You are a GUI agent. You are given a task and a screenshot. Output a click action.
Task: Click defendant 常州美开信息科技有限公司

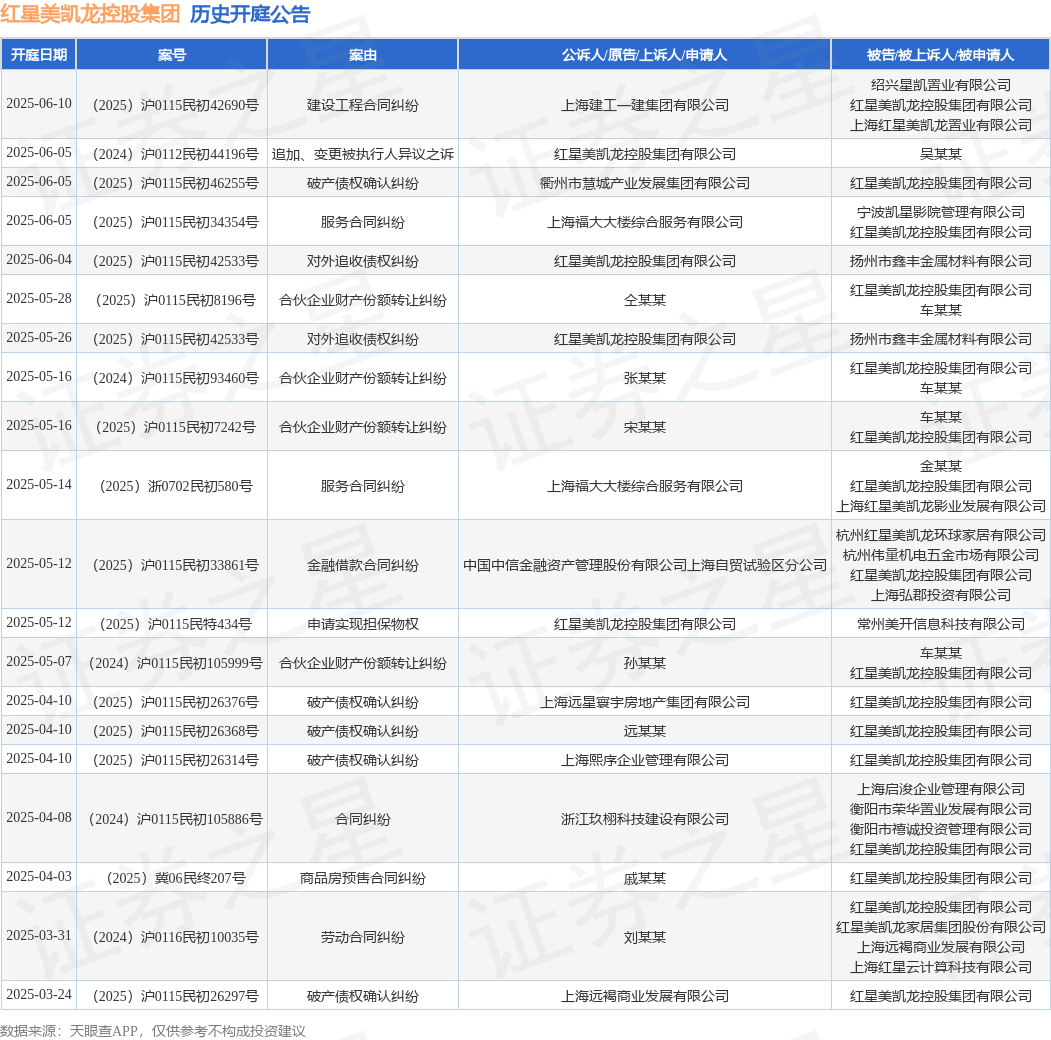coord(940,624)
